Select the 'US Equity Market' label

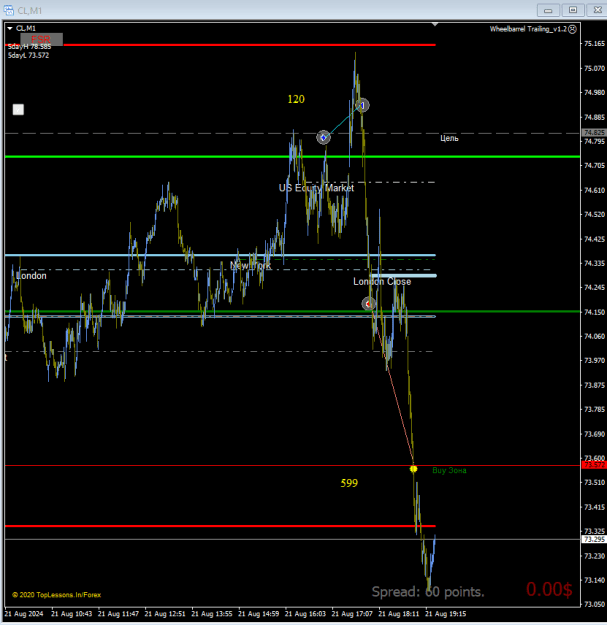coord(316,188)
